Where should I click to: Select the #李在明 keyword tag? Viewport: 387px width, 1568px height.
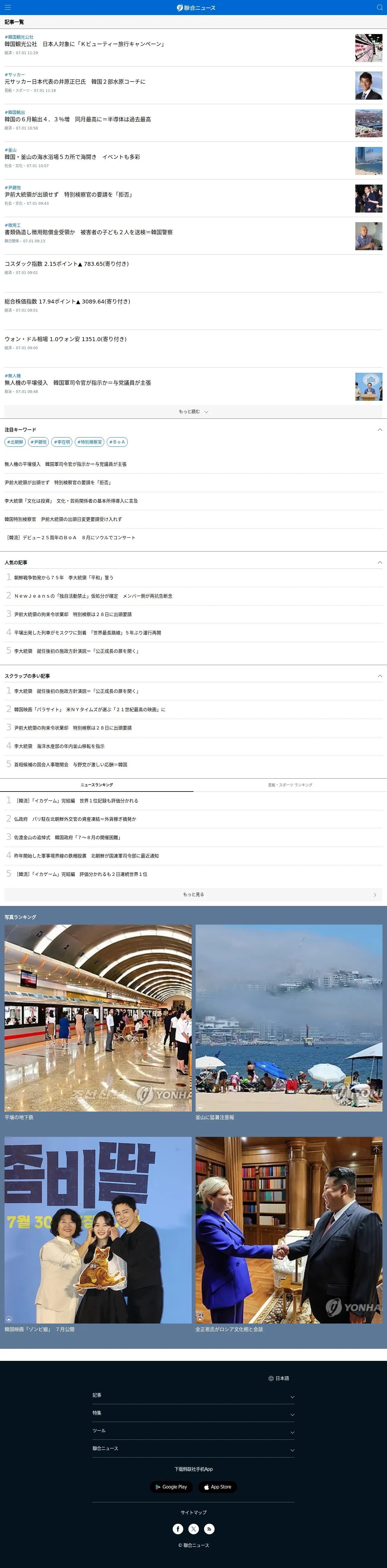point(61,442)
